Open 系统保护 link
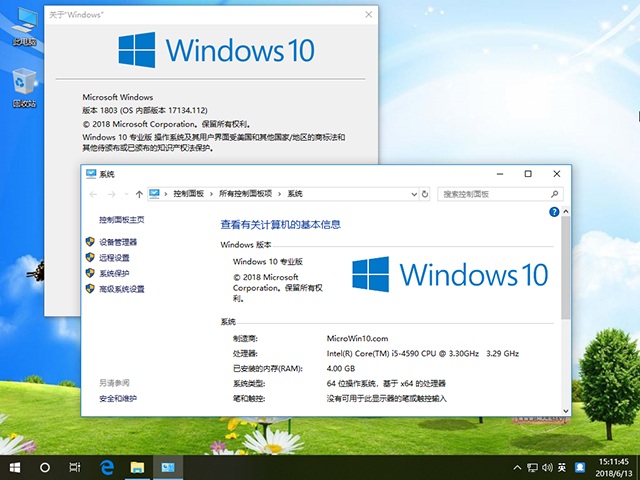This screenshot has width=640, height=480. point(114,273)
